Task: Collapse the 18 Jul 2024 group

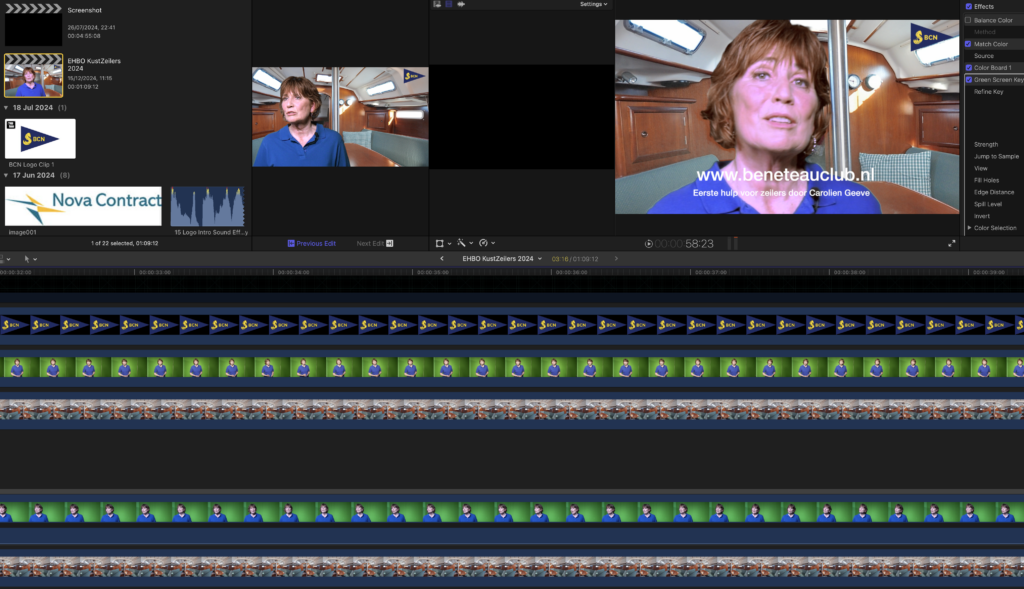Action: pyautogui.click(x=8, y=107)
